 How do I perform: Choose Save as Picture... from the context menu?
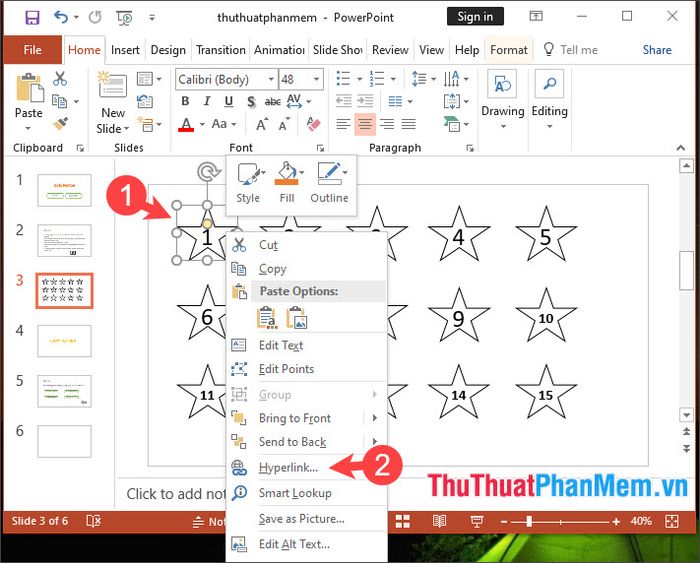306,519
